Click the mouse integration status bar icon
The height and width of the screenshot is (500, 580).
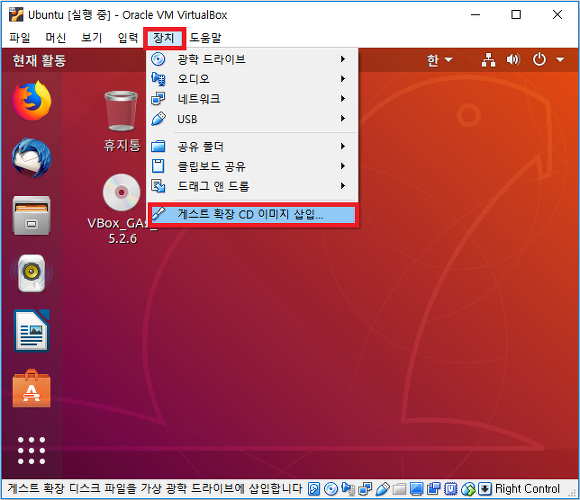(468, 489)
